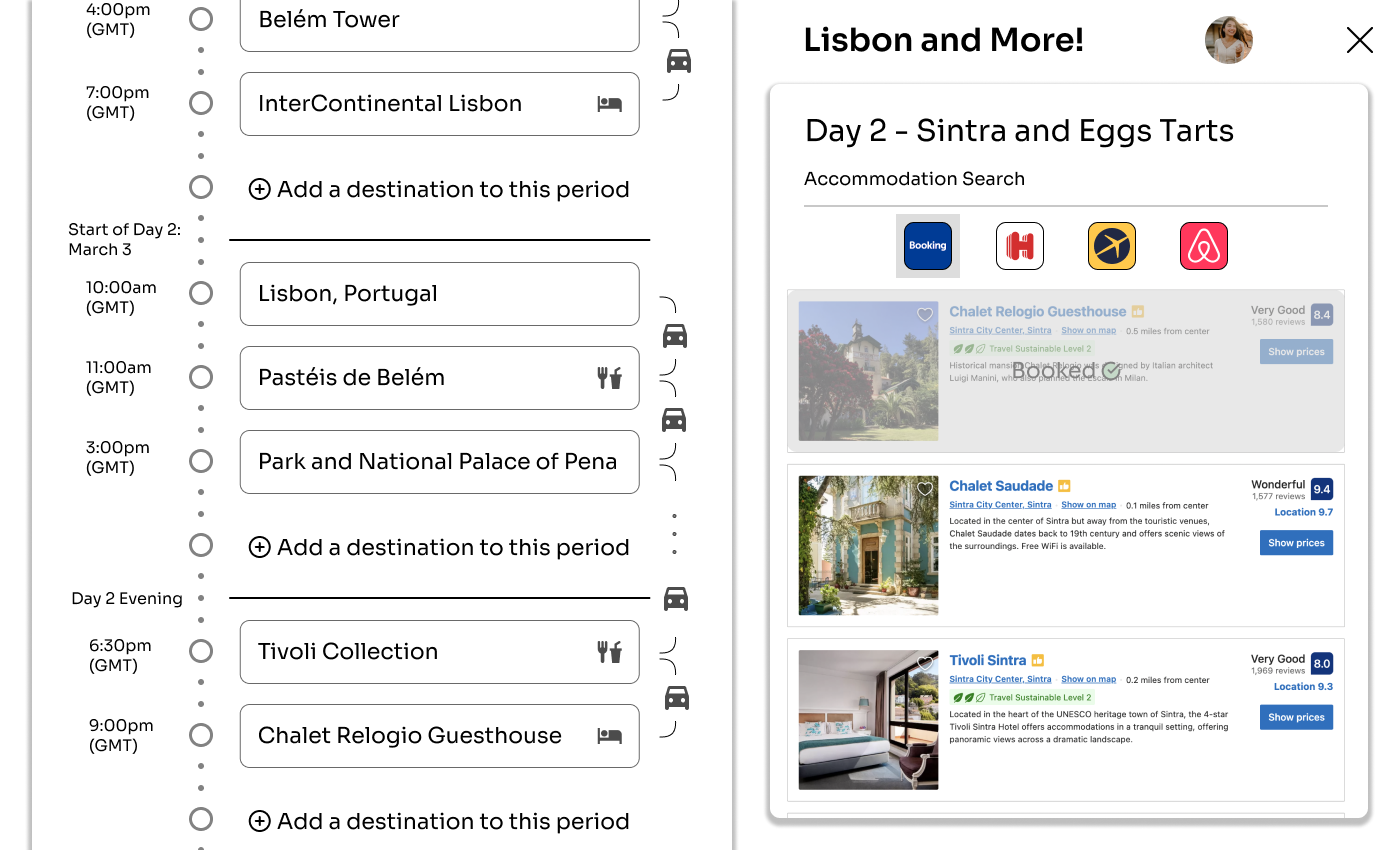The width and height of the screenshot is (1400, 850).
Task: Select the InterContinental Lisbon entry
Action: coord(439,104)
